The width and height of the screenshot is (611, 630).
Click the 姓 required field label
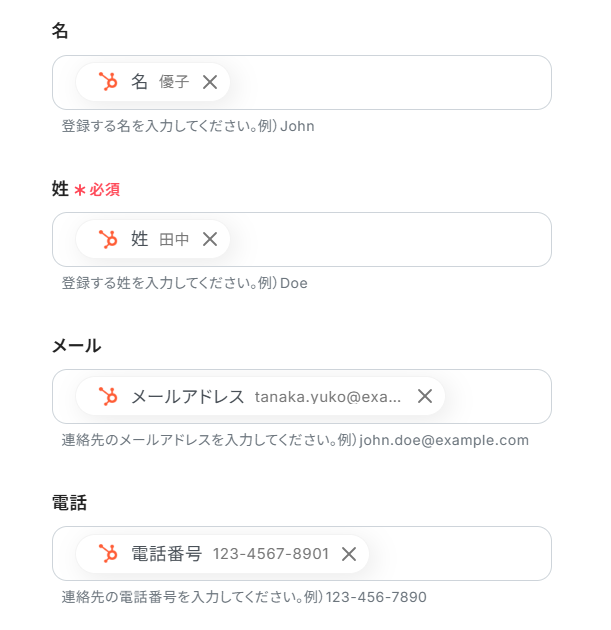coord(61,189)
